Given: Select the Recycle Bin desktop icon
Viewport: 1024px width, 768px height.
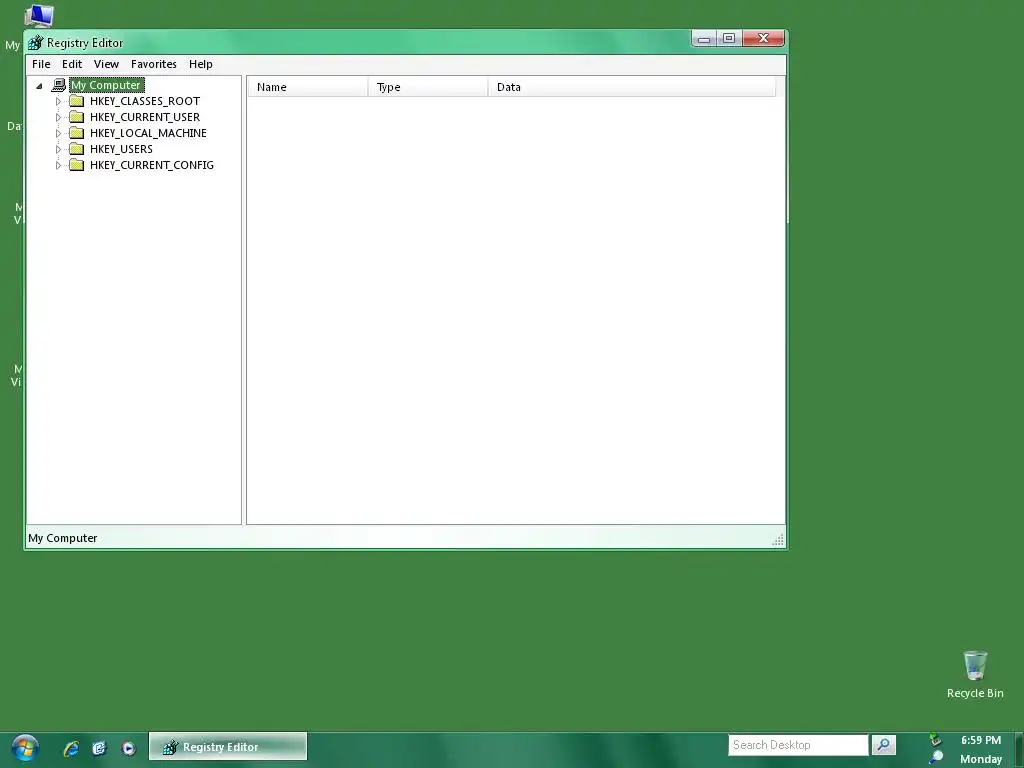Looking at the screenshot, I should pyautogui.click(x=975, y=675).
